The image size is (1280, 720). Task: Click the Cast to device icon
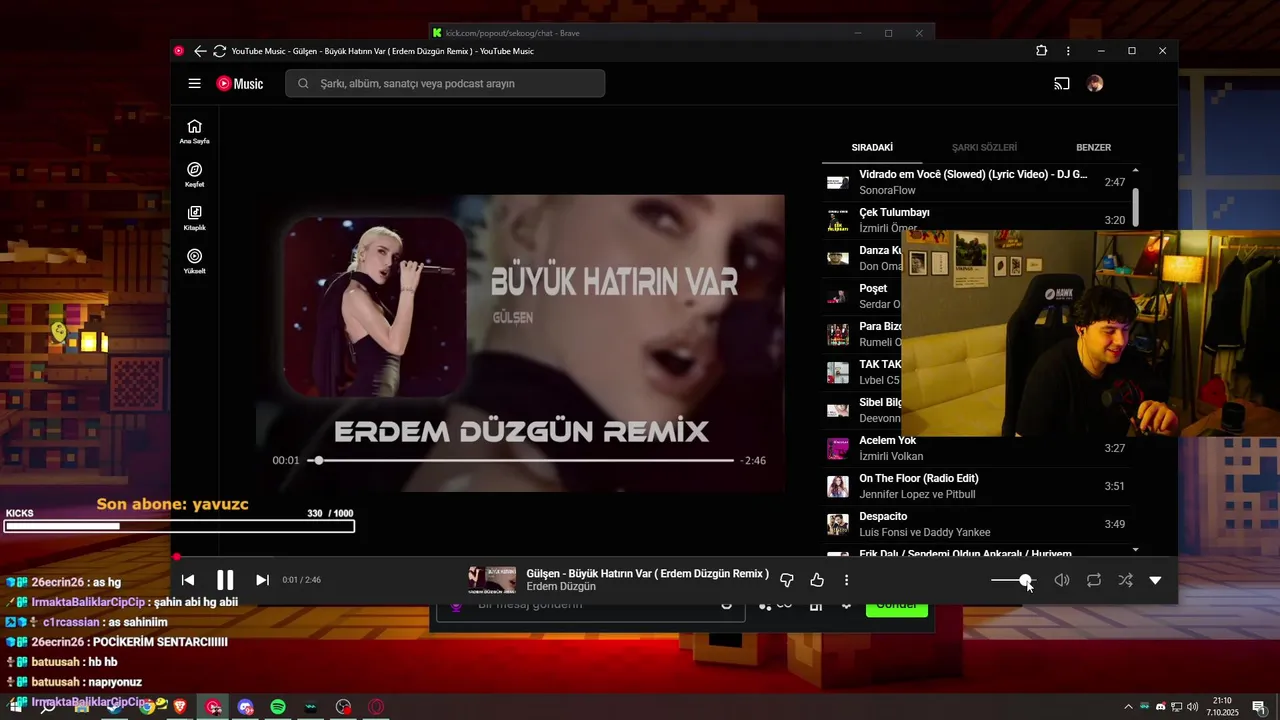click(x=1062, y=84)
